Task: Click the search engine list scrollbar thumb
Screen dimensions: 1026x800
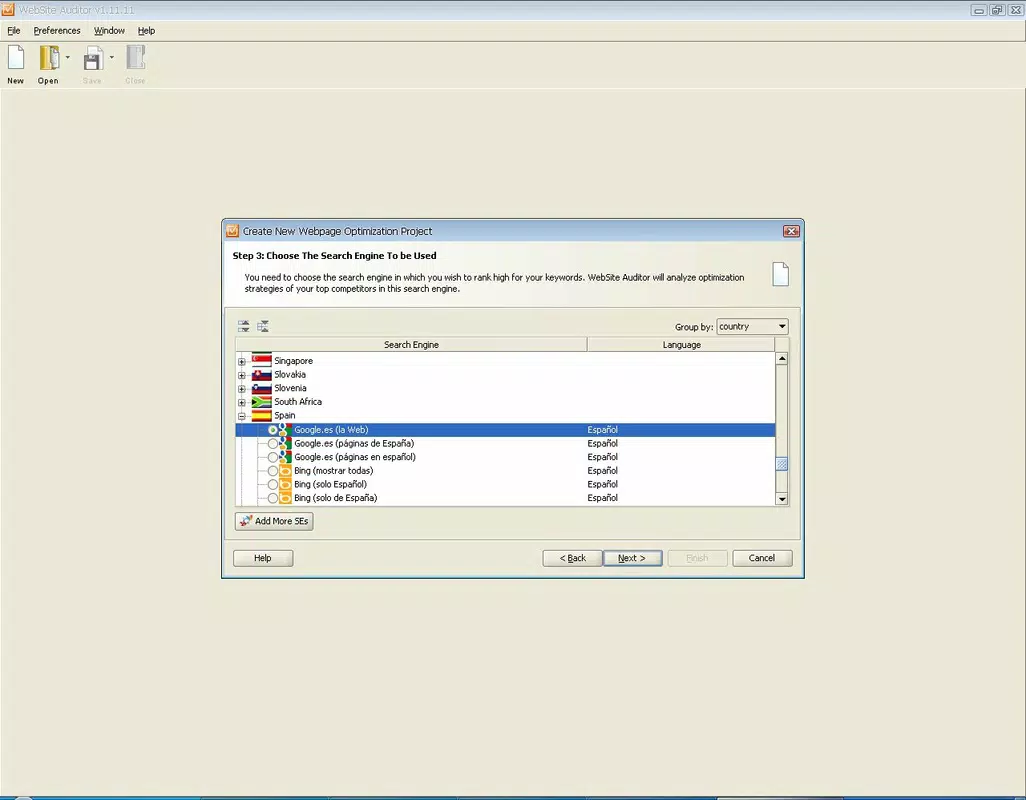Action: (782, 464)
